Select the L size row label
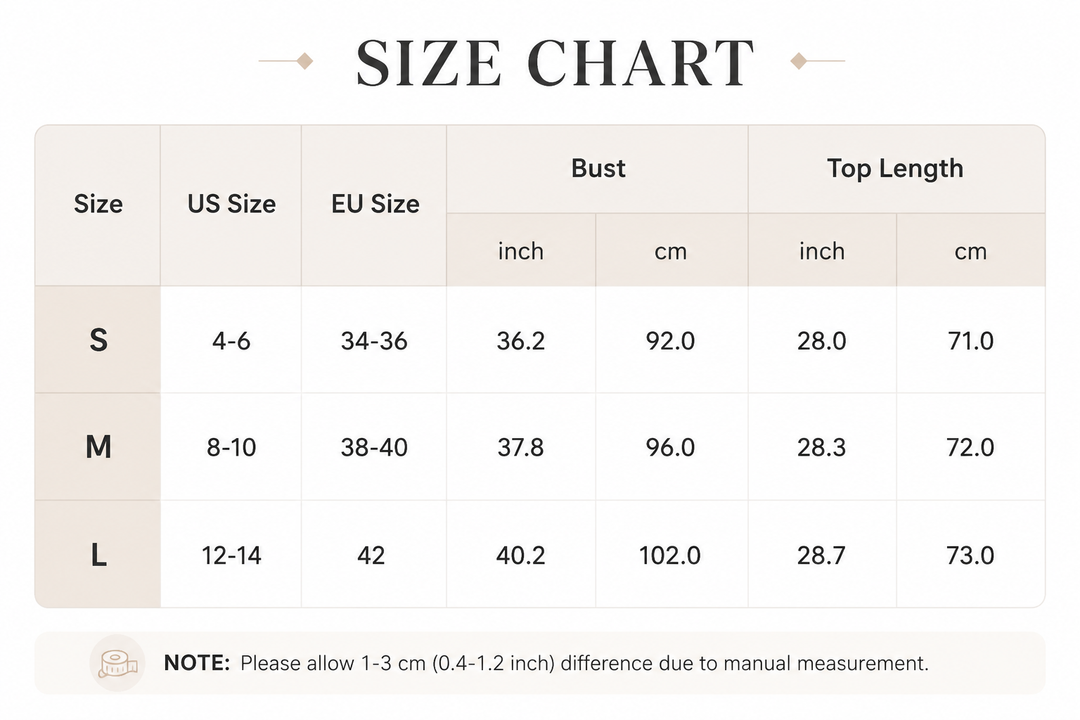This screenshot has height=720, width=1080. click(x=98, y=555)
